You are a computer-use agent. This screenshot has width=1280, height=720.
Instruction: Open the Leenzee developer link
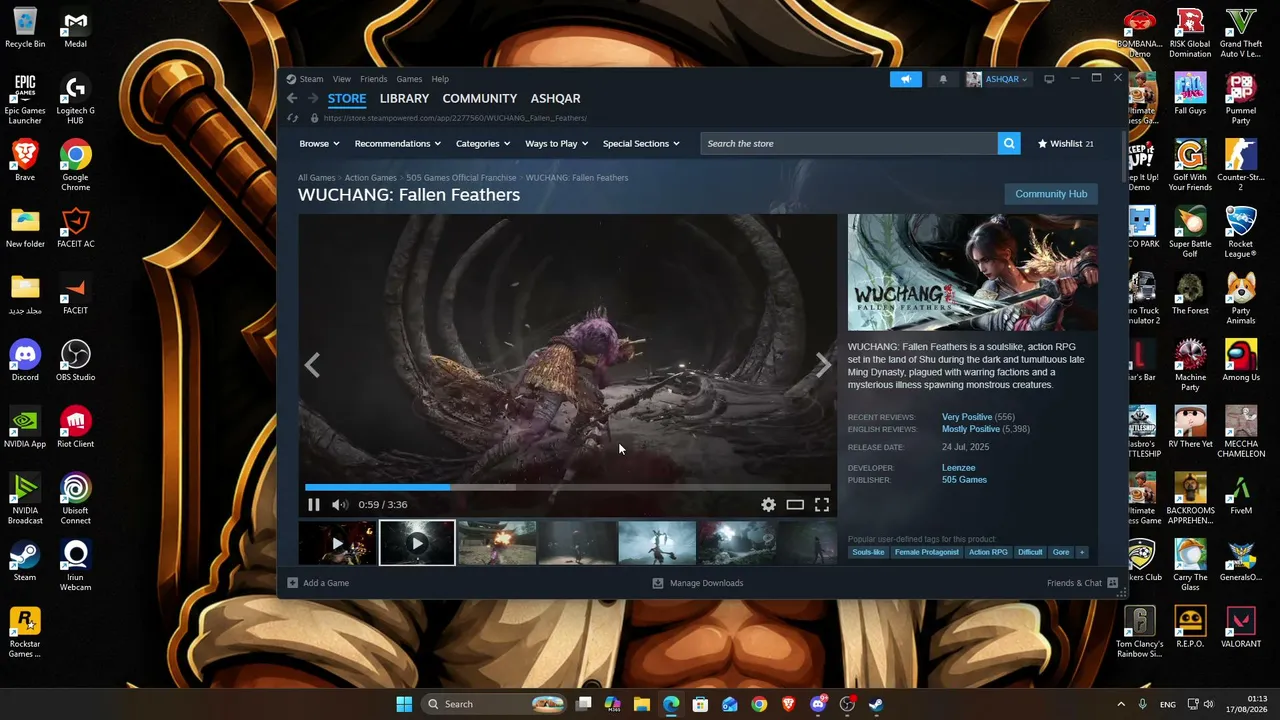(958, 468)
